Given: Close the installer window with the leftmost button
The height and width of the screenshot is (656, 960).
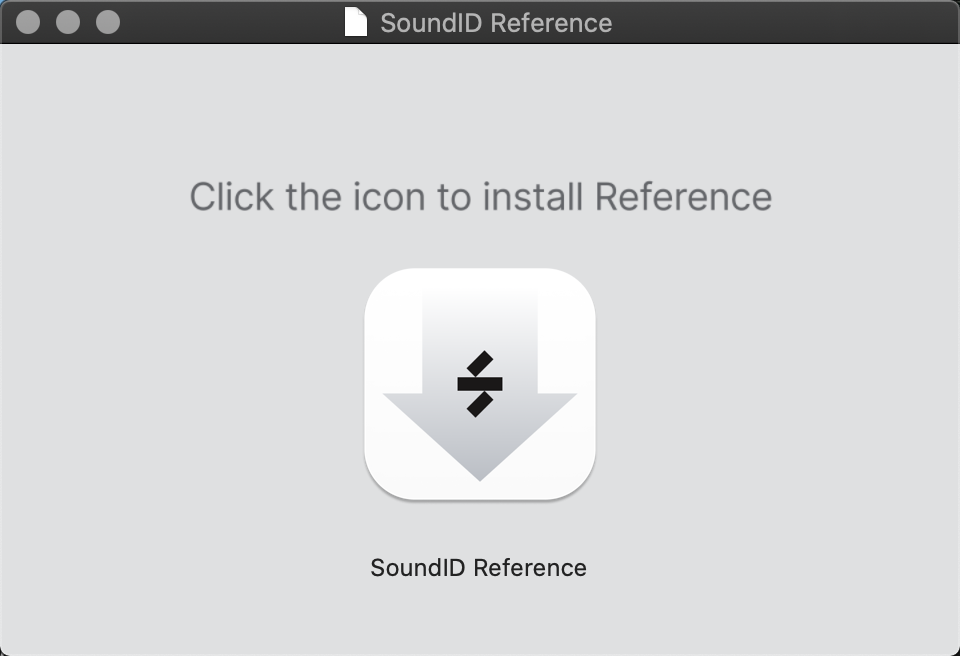Looking at the screenshot, I should click(28, 22).
